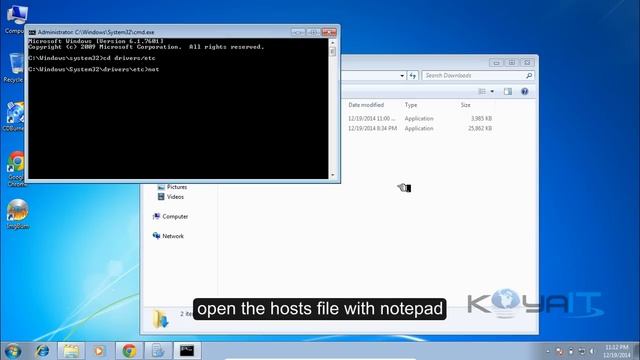This screenshot has height=360, width=640.
Task: Sort by Date modified column
Action: click(x=366, y=105)
